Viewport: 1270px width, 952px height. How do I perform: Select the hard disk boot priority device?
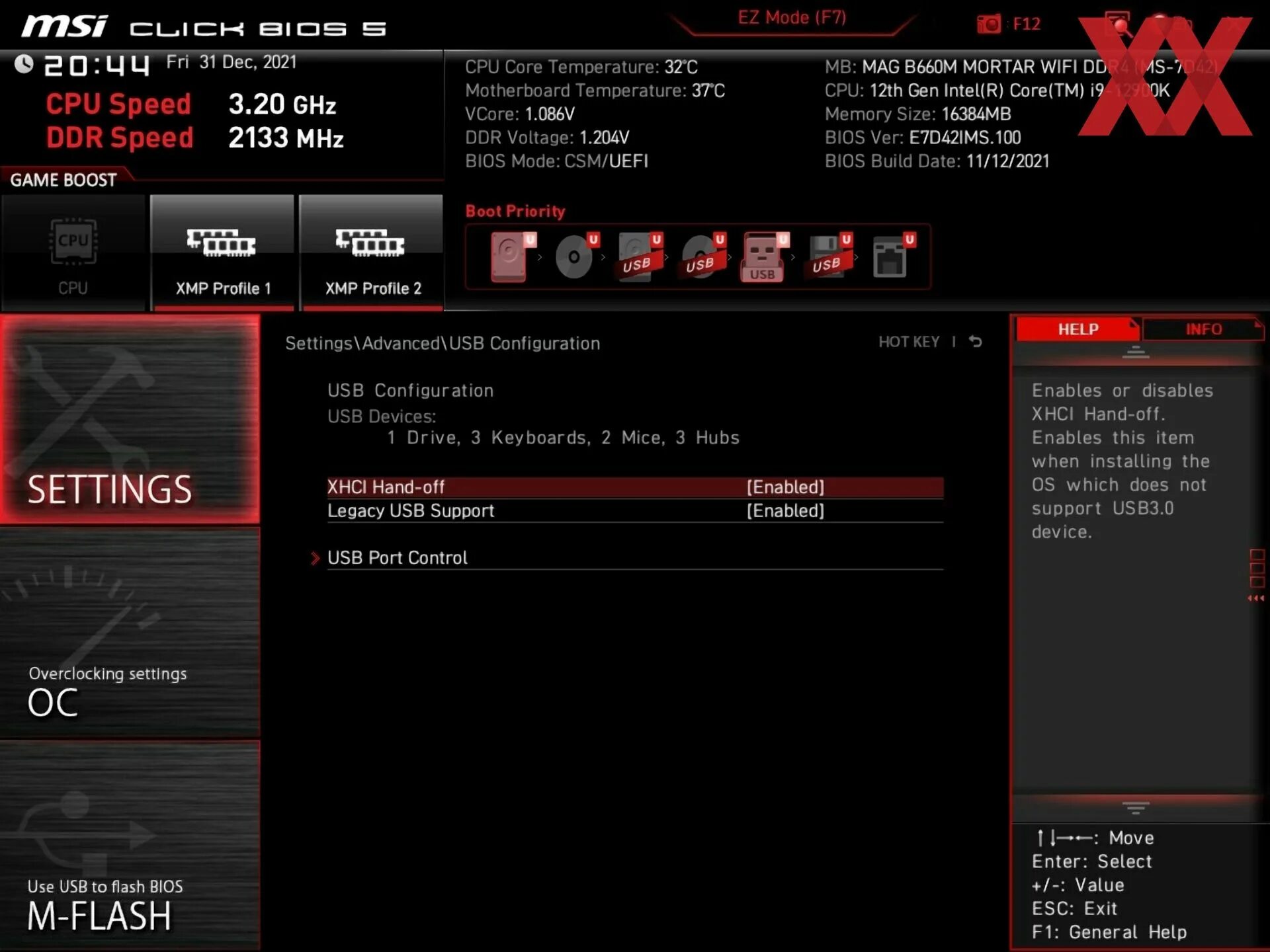pyautogui.click(x=513, y=257)
